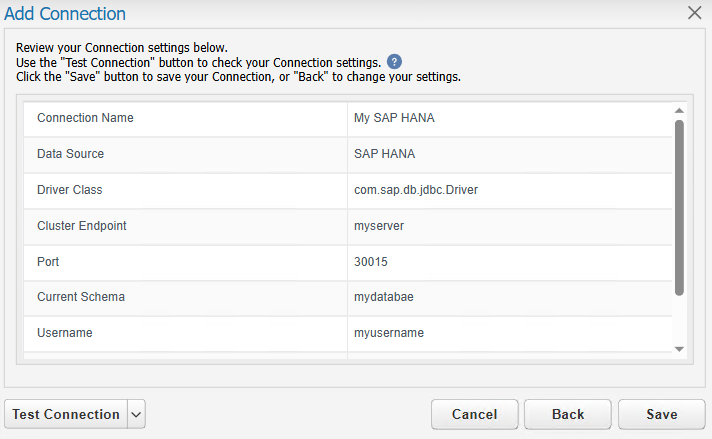Click the 'Port' label cell
Screen dimensions: 712x439
click(185, 262)
